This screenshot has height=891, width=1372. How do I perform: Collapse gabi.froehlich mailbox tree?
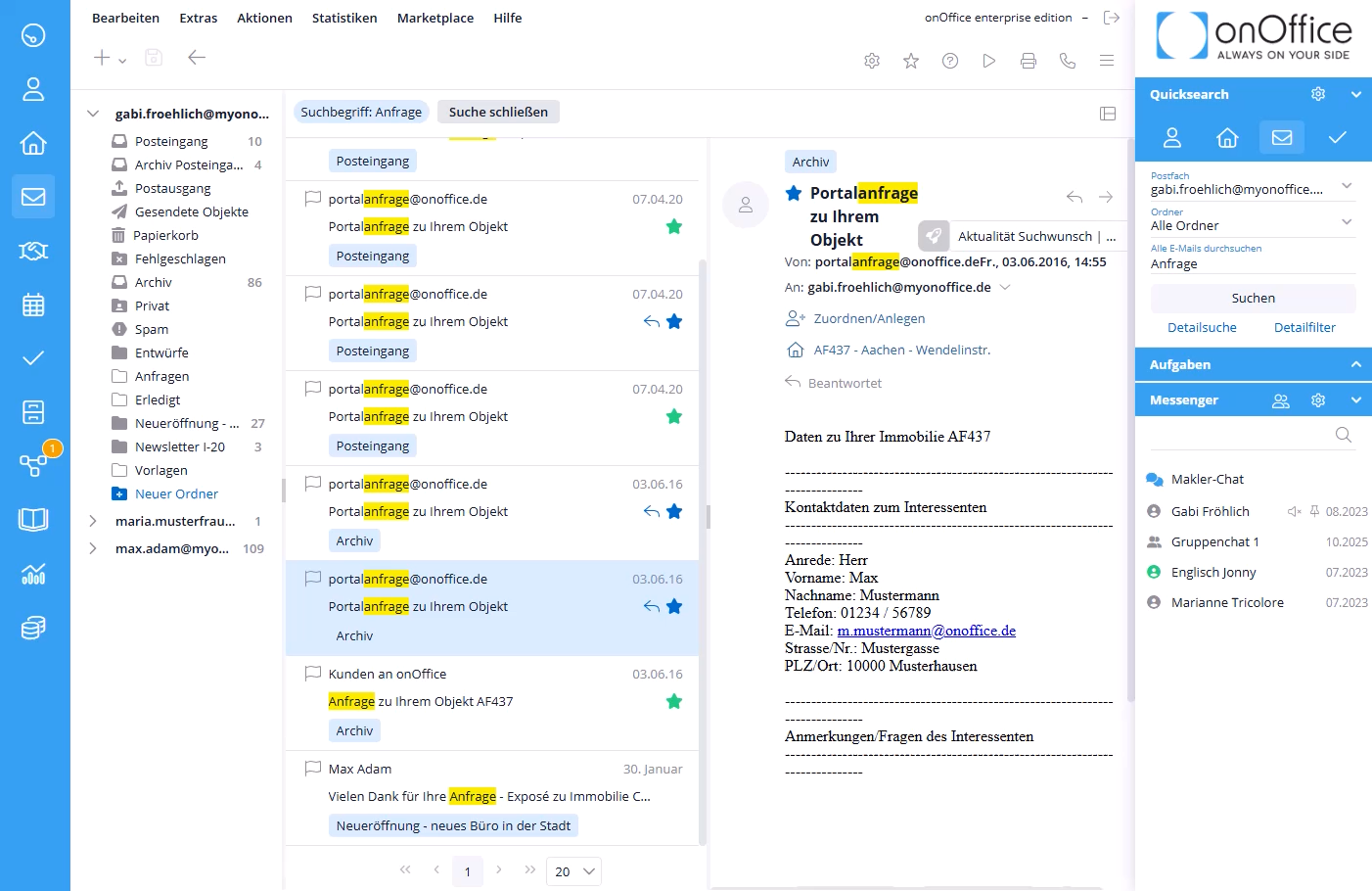[93, 114]
